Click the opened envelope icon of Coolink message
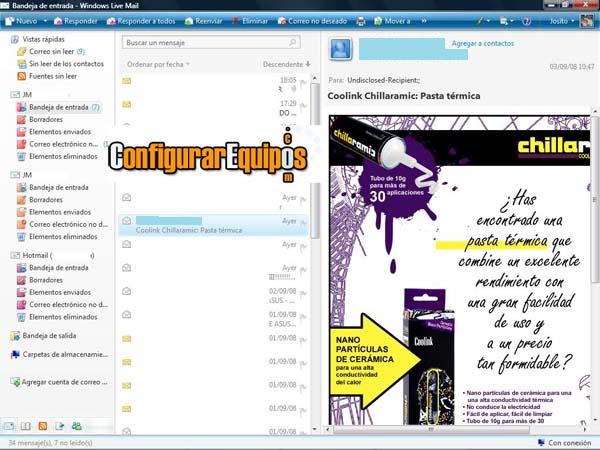This screenshot has width=600, height=450. click(x=126, y=221)
